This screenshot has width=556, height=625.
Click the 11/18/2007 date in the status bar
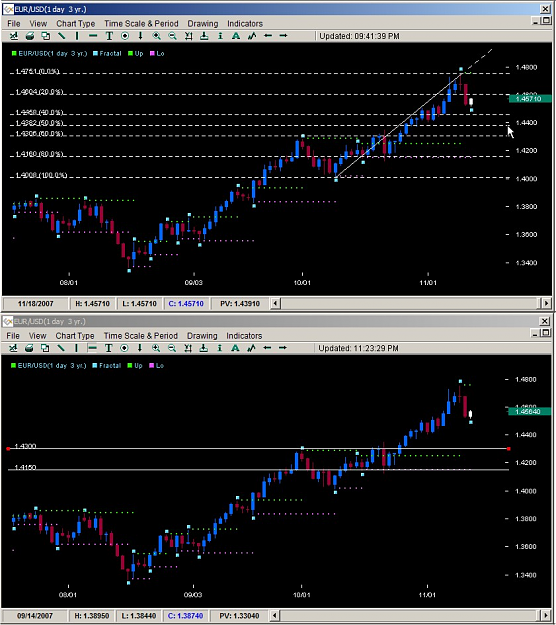pyautogui.click(x=35, y=304)
